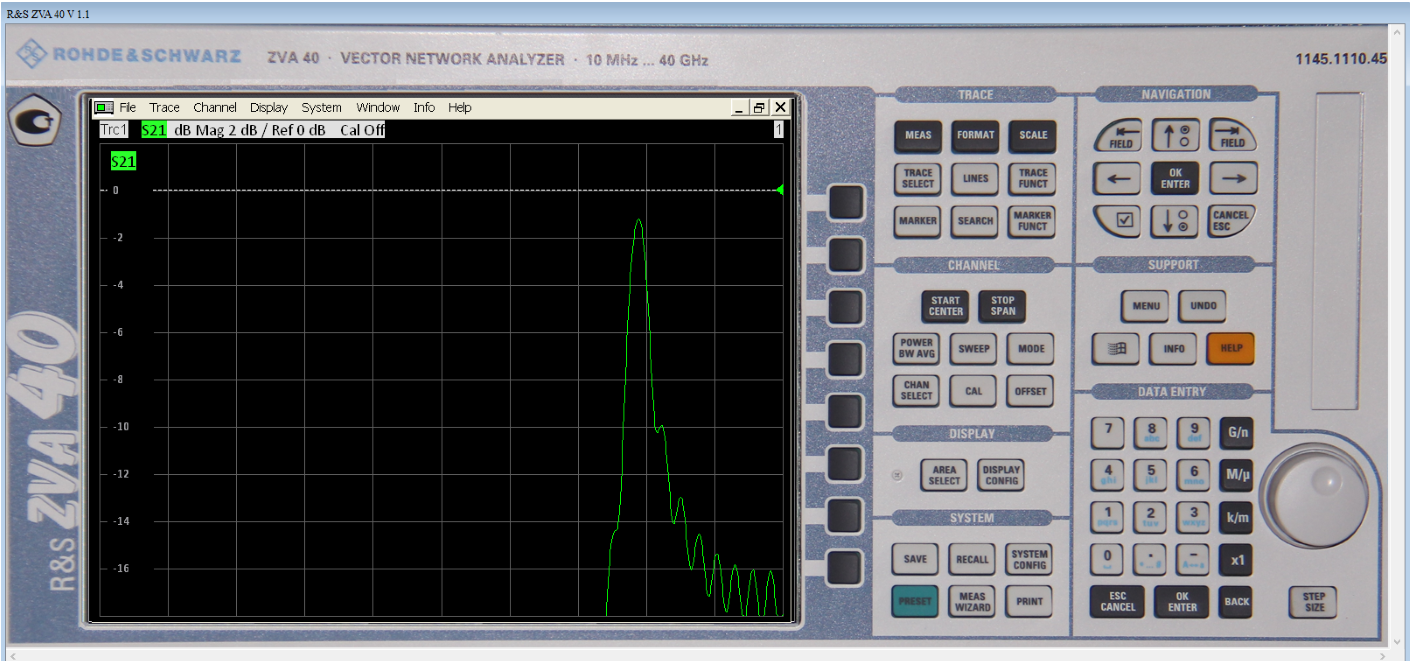Screen dimensions: 1410x661
Task: Click the number 7 key
Action: click(1107, 433)
